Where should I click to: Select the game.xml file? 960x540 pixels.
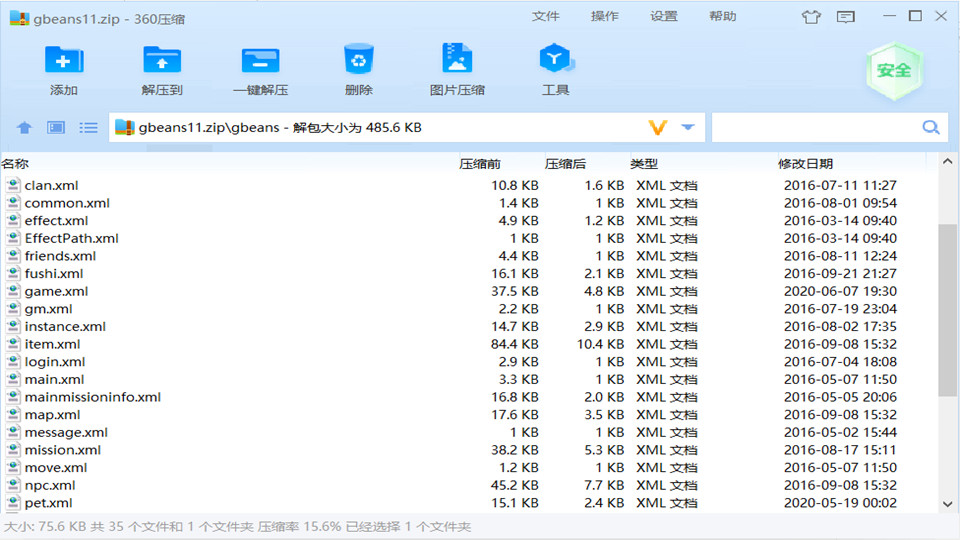tap(56, 291)
